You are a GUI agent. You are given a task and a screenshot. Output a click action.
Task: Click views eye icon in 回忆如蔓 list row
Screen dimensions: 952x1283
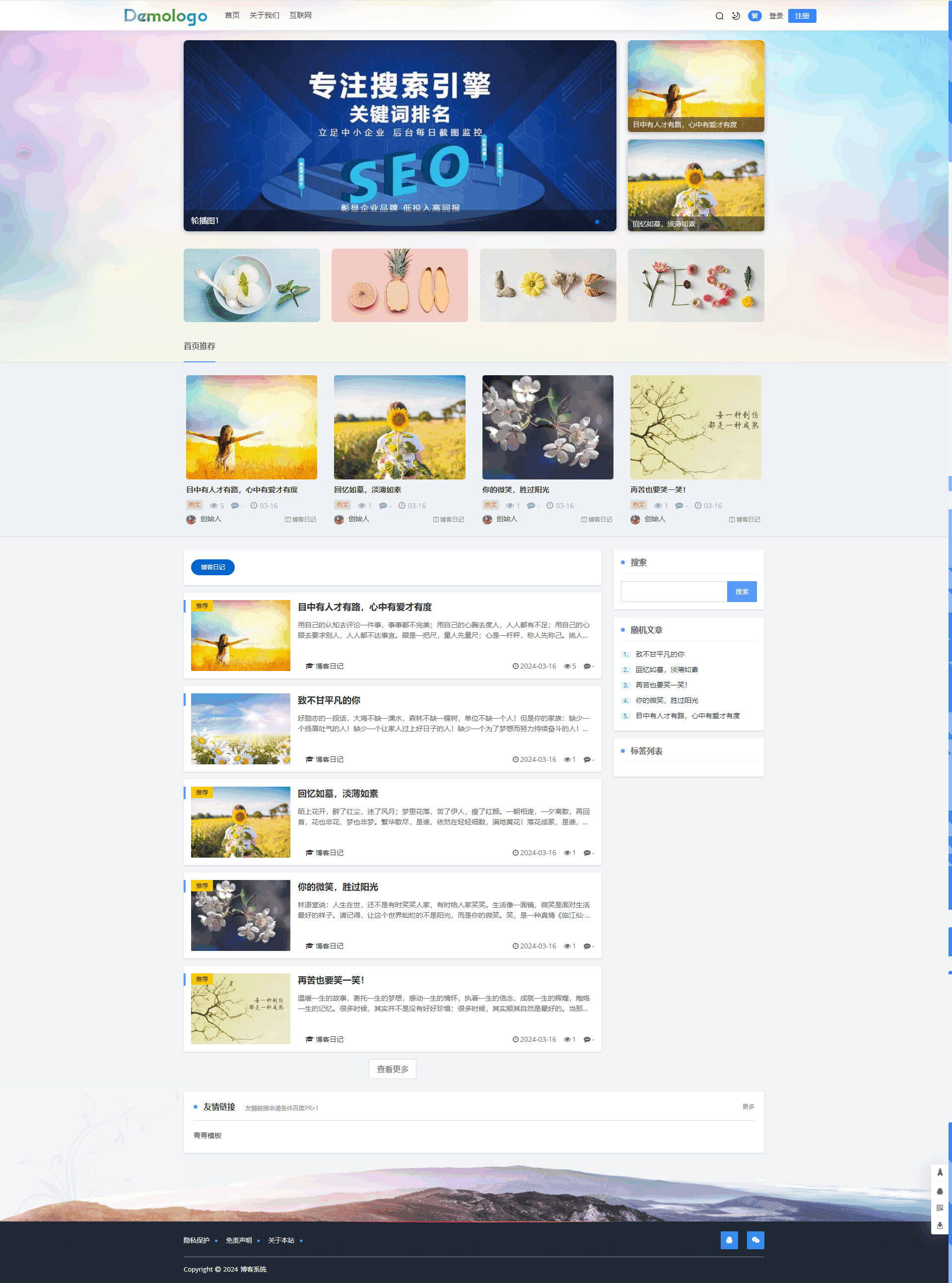[567, 853]
